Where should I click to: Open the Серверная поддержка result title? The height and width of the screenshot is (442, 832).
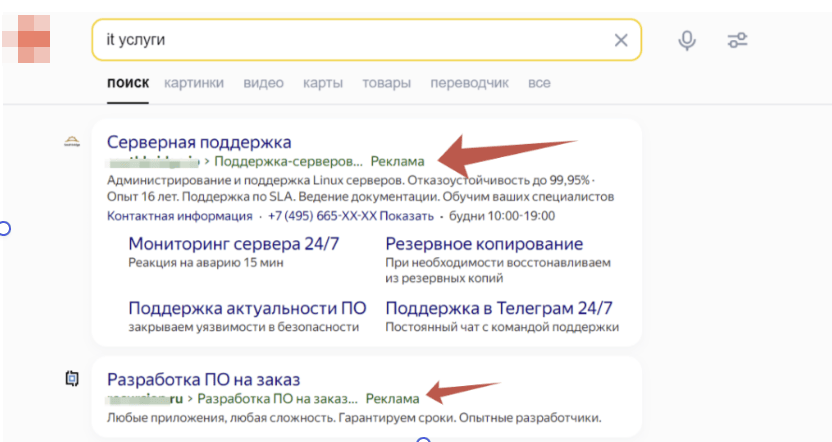point(199,142)
